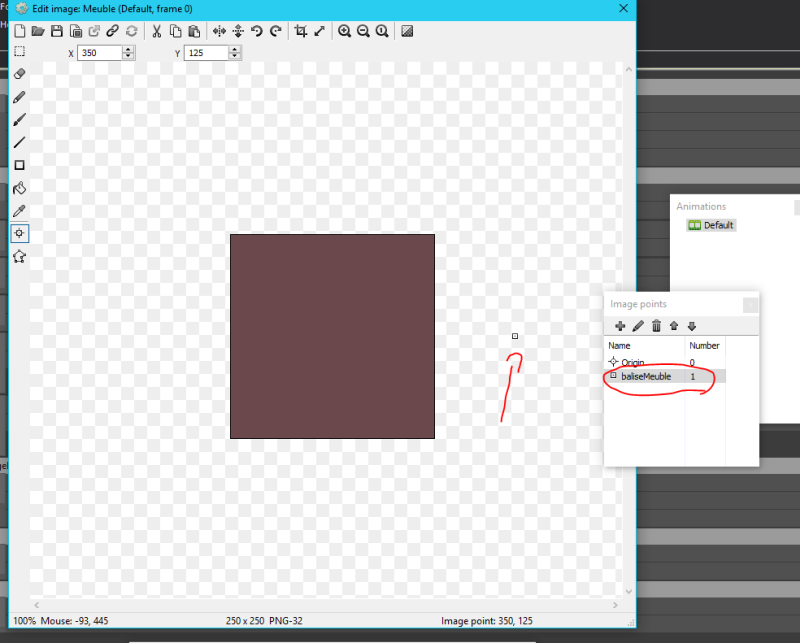Click the Number column header
The height and width of the screenshot is (643, 800).
[x=705, y=345]
